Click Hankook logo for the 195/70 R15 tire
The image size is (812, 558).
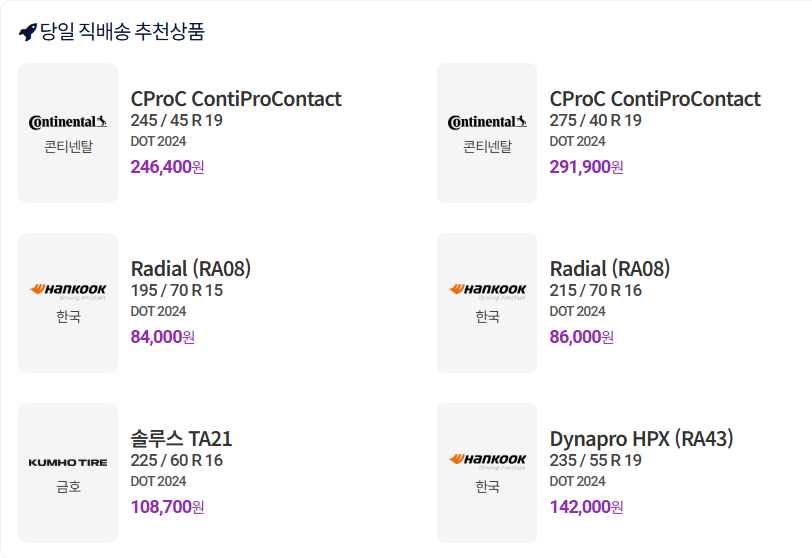pos(68,291)
